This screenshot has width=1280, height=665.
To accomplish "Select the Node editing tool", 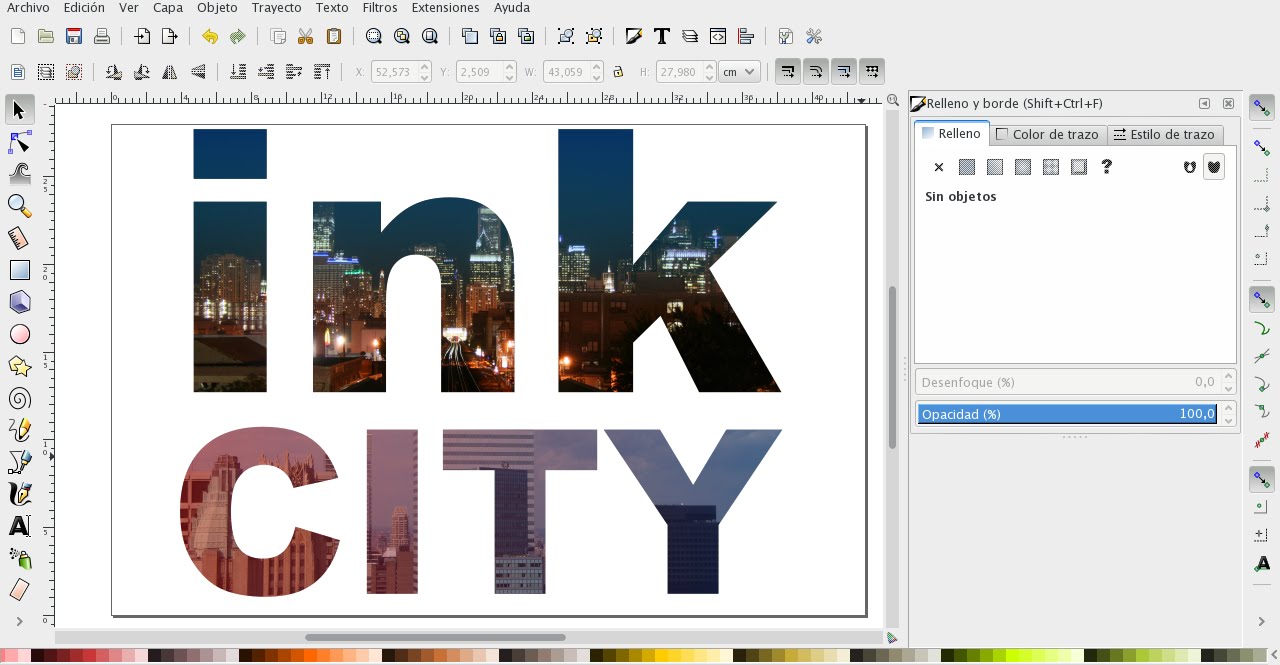I will tap(19, 142).
